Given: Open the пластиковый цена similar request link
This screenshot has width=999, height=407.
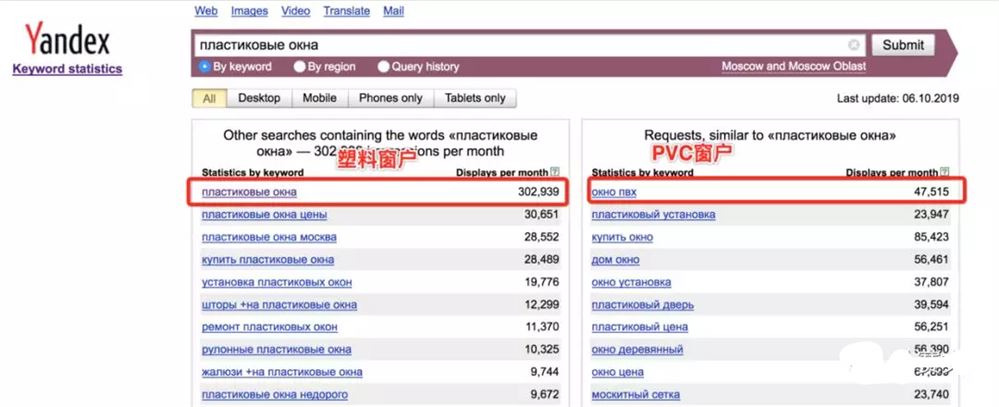Looking at the screenshot, I should click(640, 327).
